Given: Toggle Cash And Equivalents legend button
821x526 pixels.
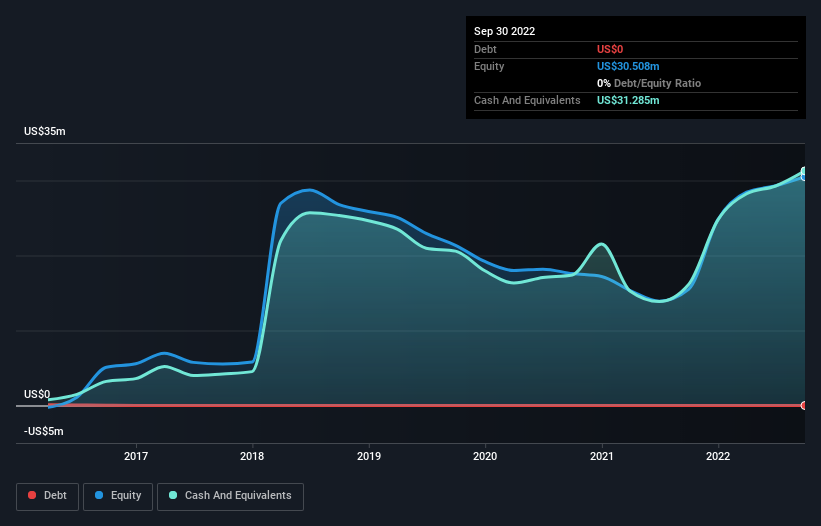Looking at the screenshot, I should pyautogui.click(x=230, y=496).
